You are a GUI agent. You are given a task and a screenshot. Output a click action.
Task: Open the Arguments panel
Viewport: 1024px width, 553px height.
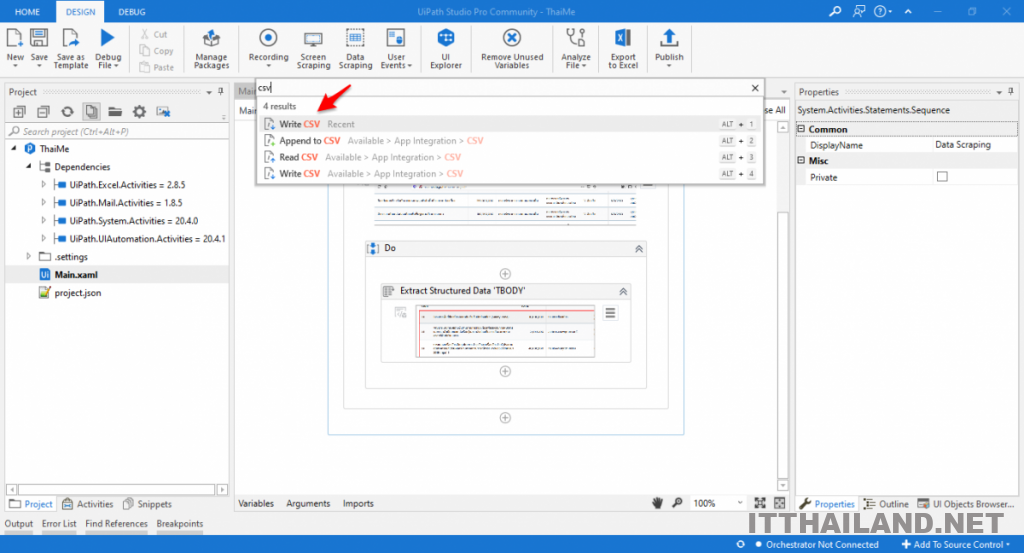pos(308,503)
